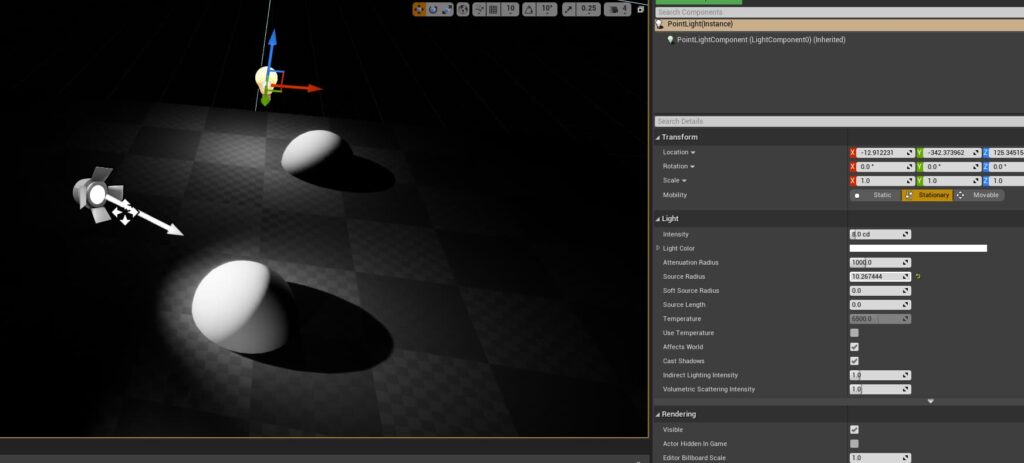This screenshot has height=463, width=1024.
Task: Set Mobility to Stationary
Action: click(x=927, y=195)
